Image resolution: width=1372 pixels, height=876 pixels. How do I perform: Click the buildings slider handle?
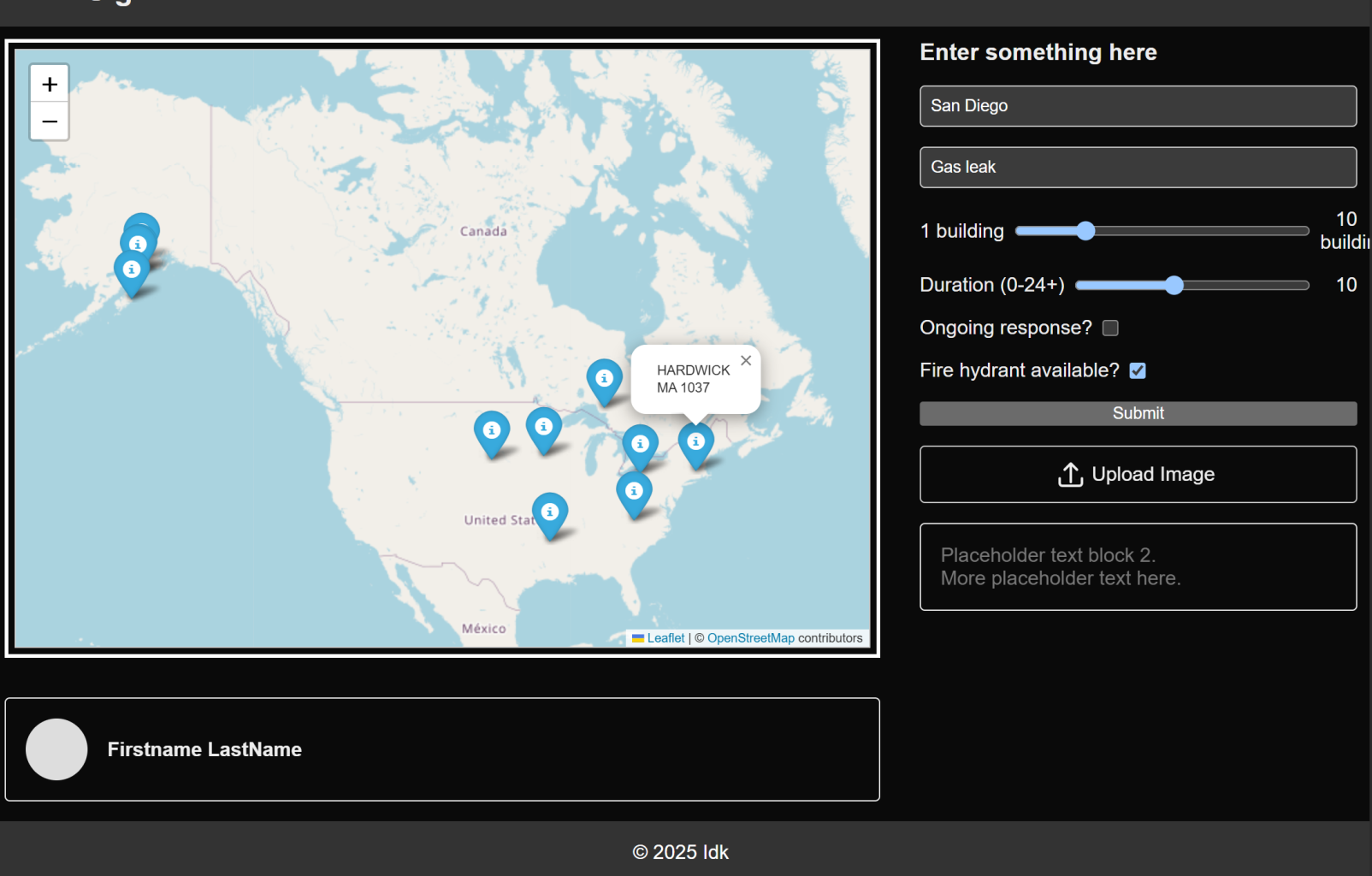click(1085, 231)
